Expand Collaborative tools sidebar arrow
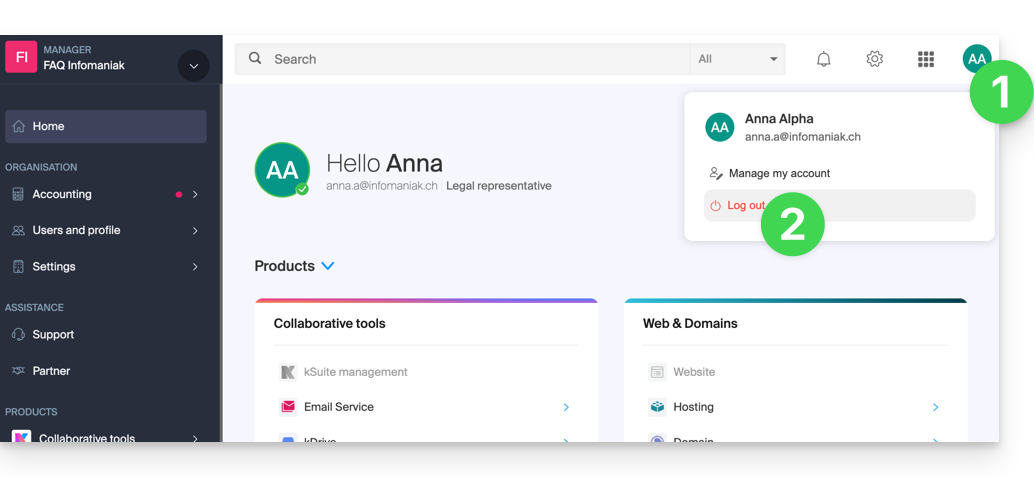The width and height of the screenshot is (1034, 477). (x=195, y=438)
